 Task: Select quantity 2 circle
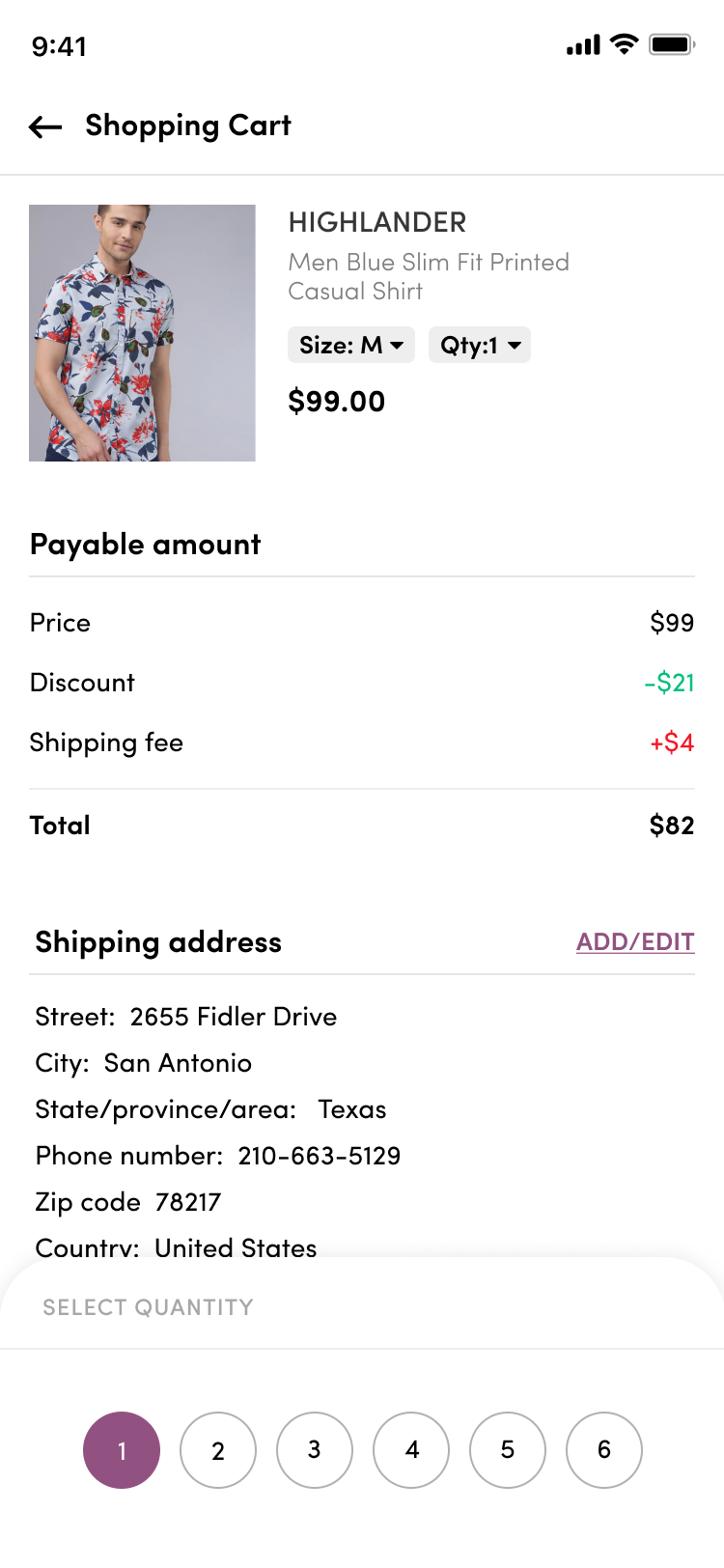pos(218,1450)
